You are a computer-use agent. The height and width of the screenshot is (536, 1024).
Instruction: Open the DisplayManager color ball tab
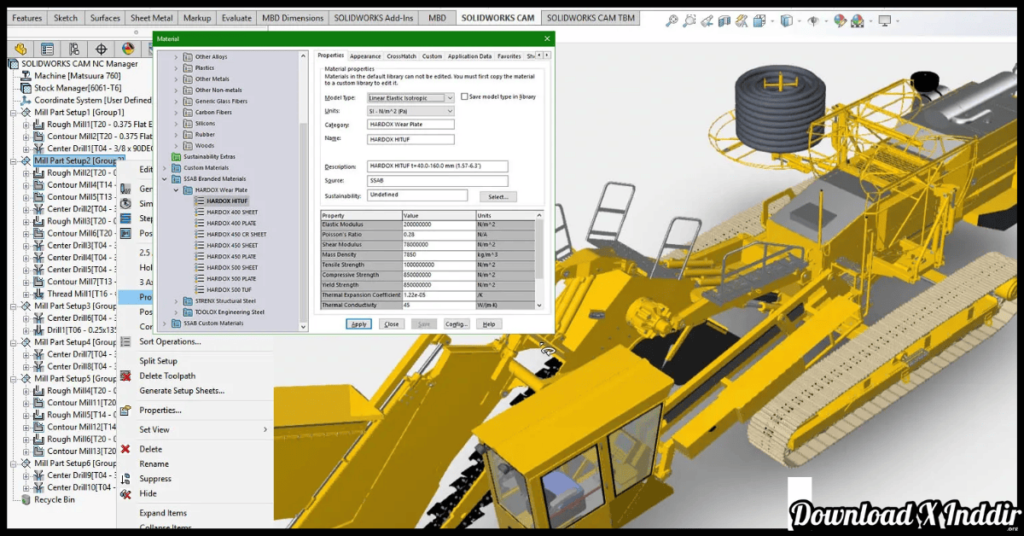click(128, 49)
